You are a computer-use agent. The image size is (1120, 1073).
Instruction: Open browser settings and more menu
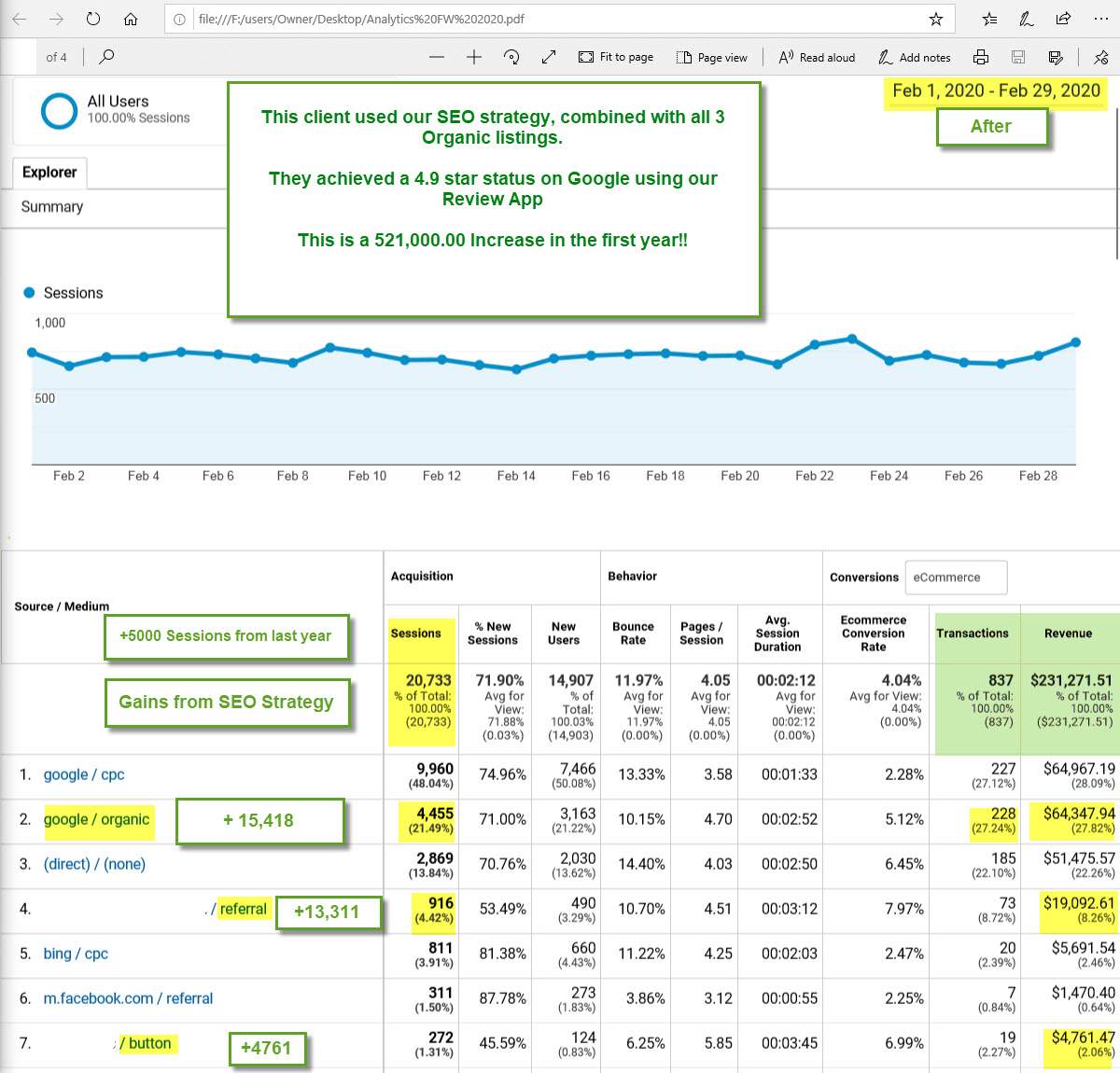[x=1100, y=19]
